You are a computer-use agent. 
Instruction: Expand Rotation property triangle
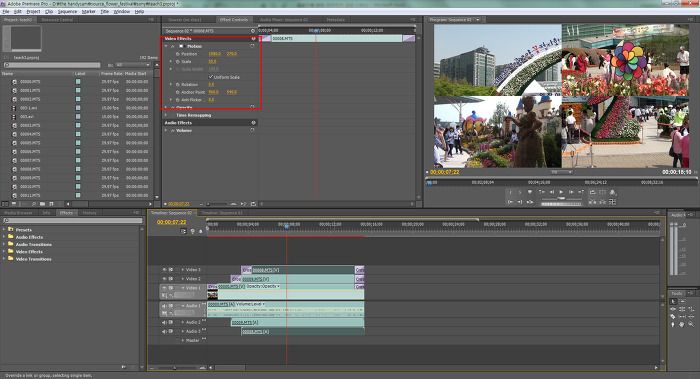pyautogui.click(x=171, y=84)
